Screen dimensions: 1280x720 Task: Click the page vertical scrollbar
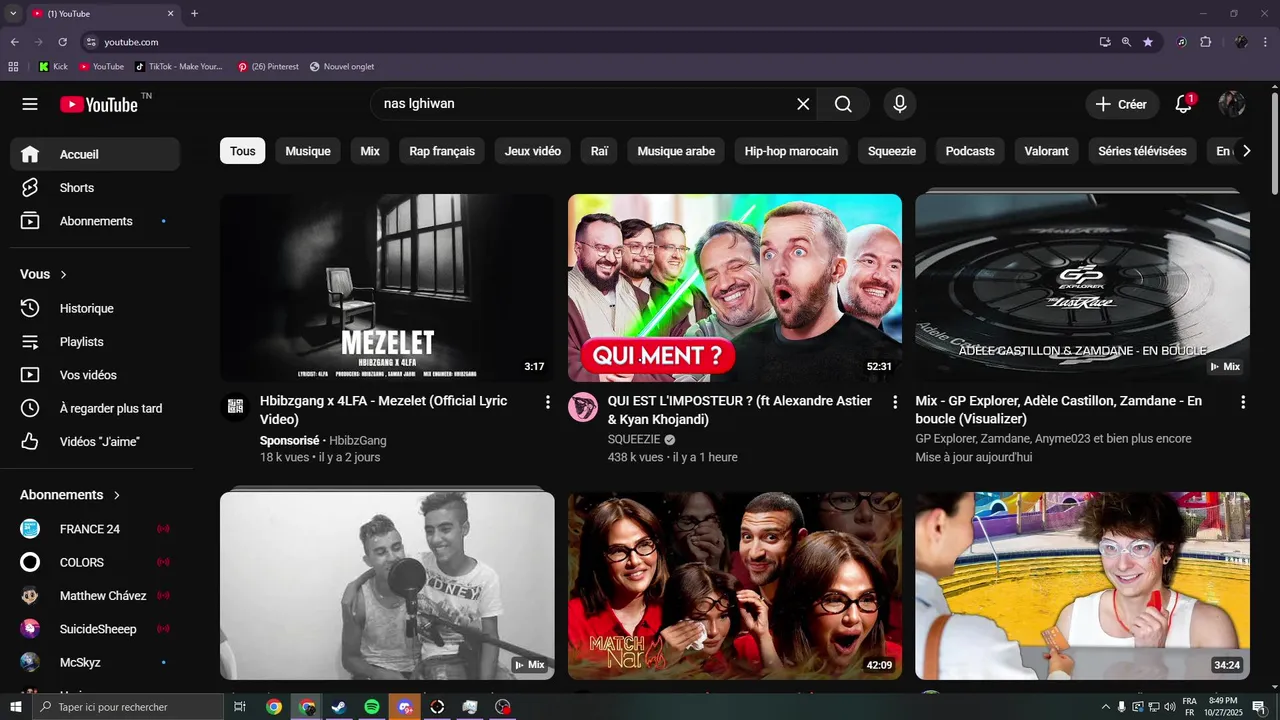coord(1274,145)
